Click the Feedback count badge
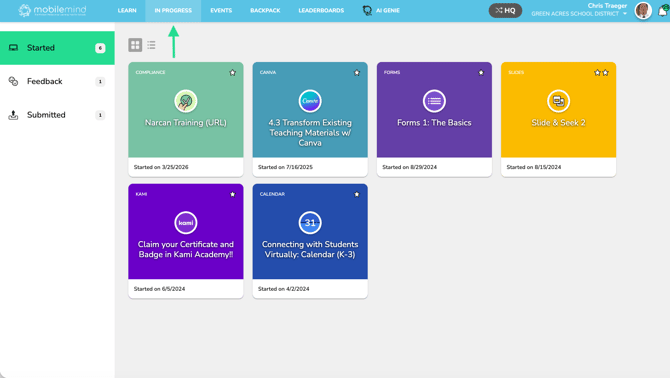 [100, 82]
